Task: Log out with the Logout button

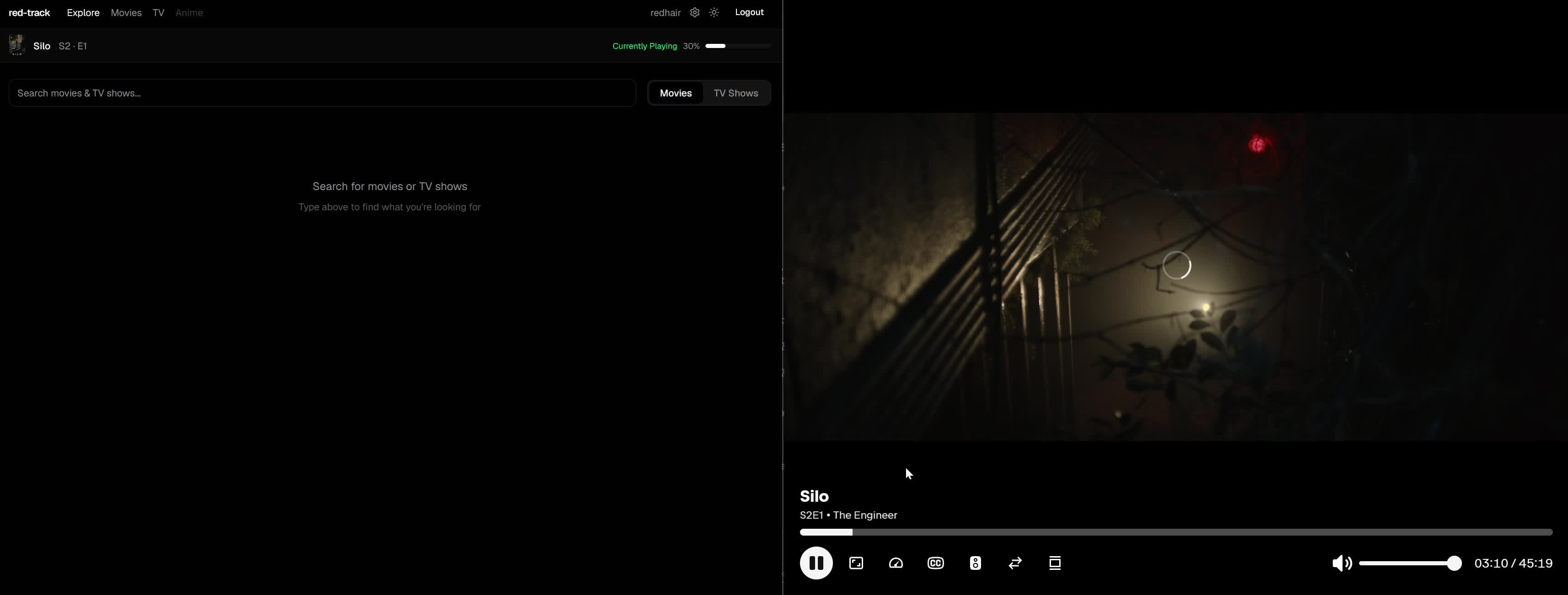Action: point(749,12)
